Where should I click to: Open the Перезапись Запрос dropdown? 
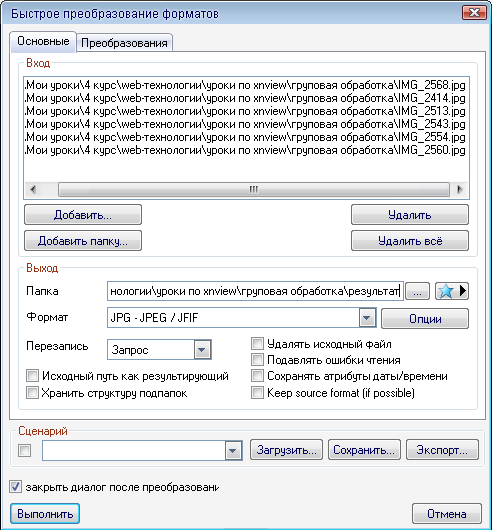pyautogui.click(x=202, y=350)
